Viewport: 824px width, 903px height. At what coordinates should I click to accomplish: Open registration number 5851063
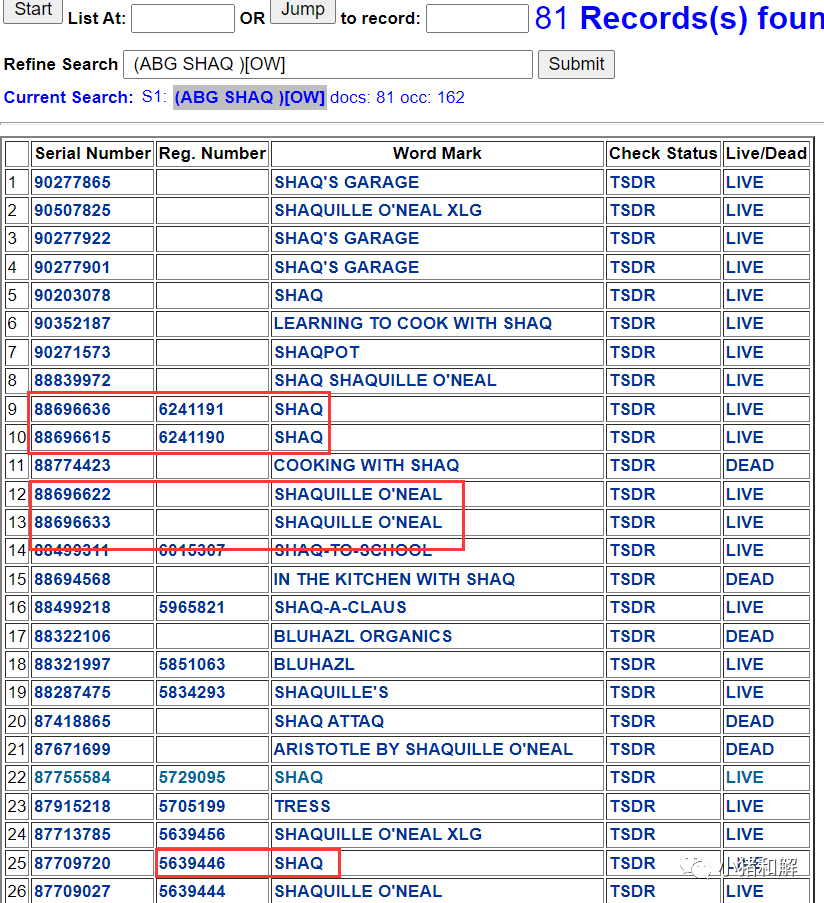tap(191, 665)
